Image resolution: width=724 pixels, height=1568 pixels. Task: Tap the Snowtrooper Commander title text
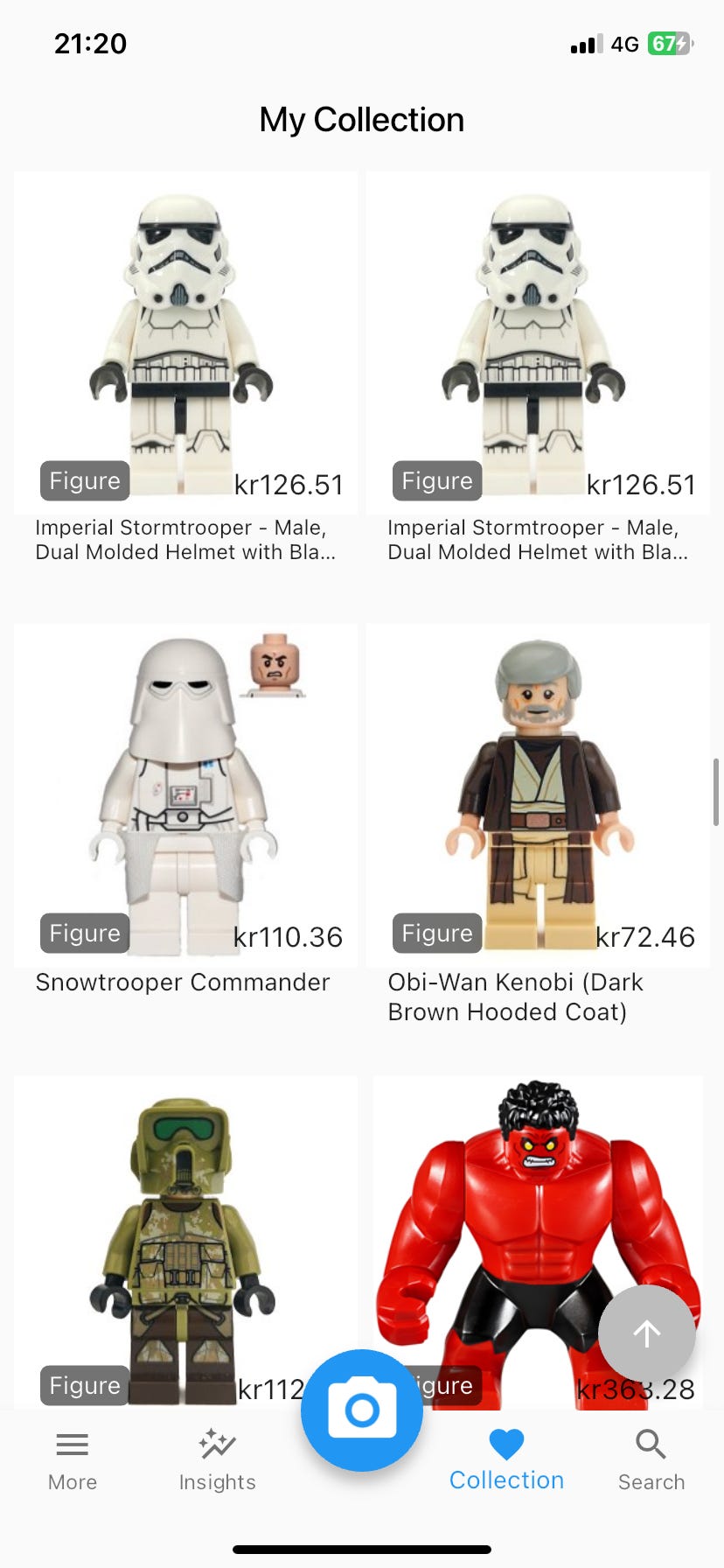pyautogui.click(x=183, y=983)
